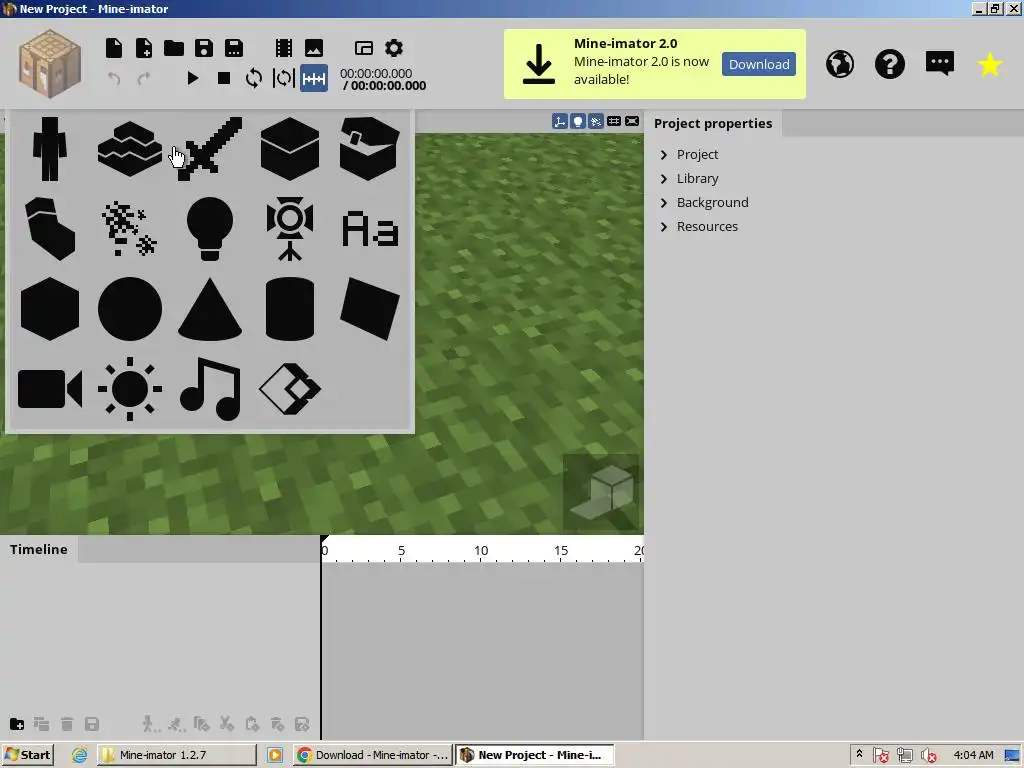
Task: Click the 10 mark on timeline ruler
Action: pyautogui.click(x=481, y=551)
